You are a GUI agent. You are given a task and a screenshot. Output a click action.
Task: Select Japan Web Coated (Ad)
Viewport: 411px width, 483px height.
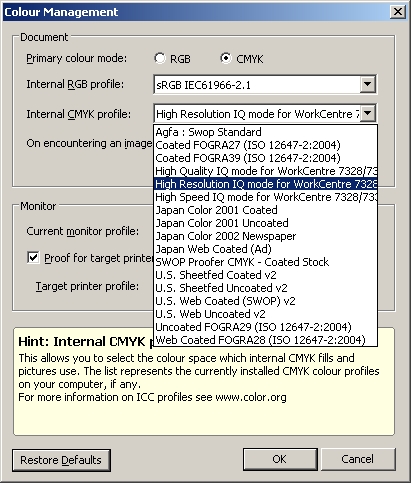pos(265,249)
